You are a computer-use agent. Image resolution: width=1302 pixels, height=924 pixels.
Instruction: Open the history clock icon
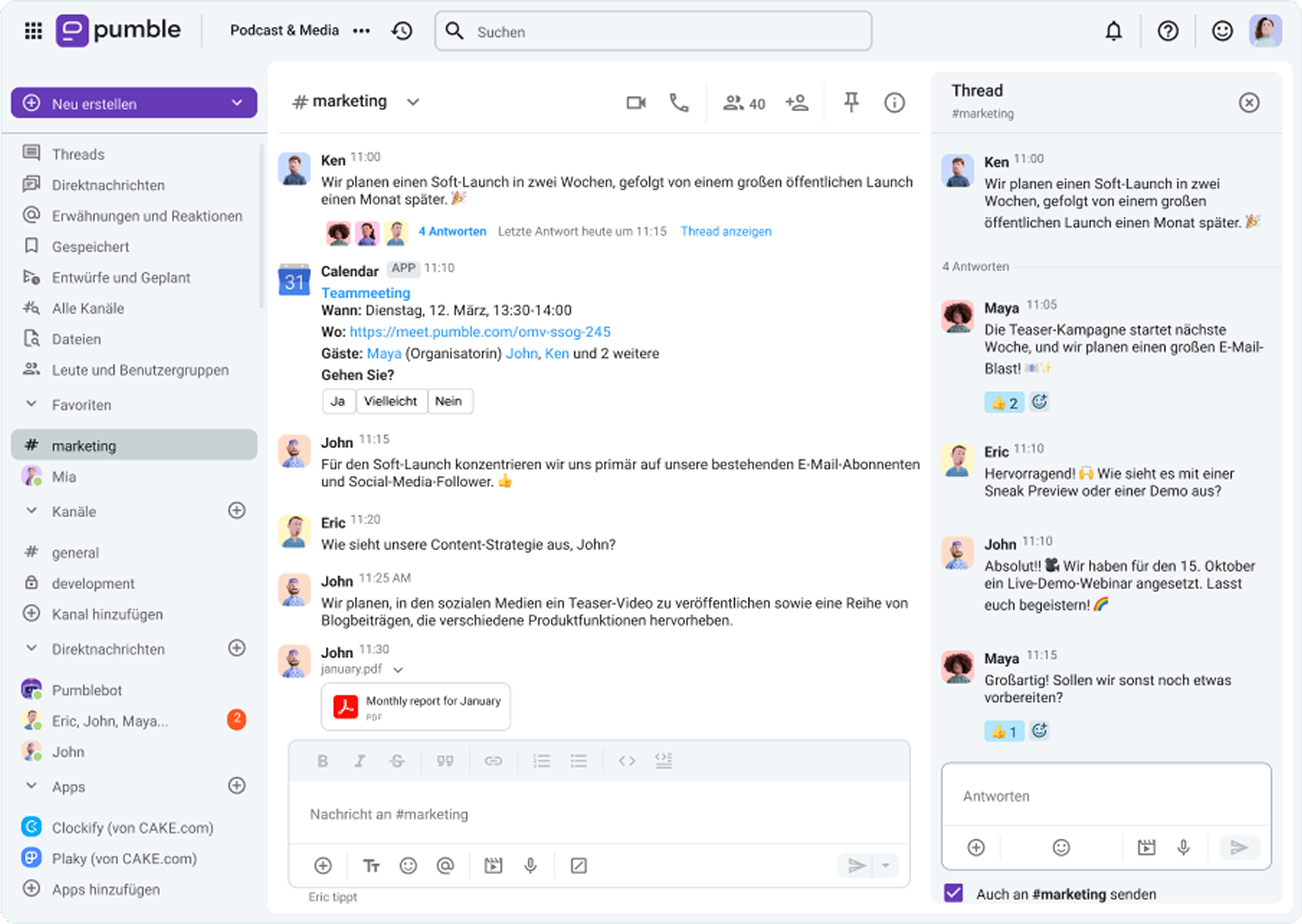point(402,31)
